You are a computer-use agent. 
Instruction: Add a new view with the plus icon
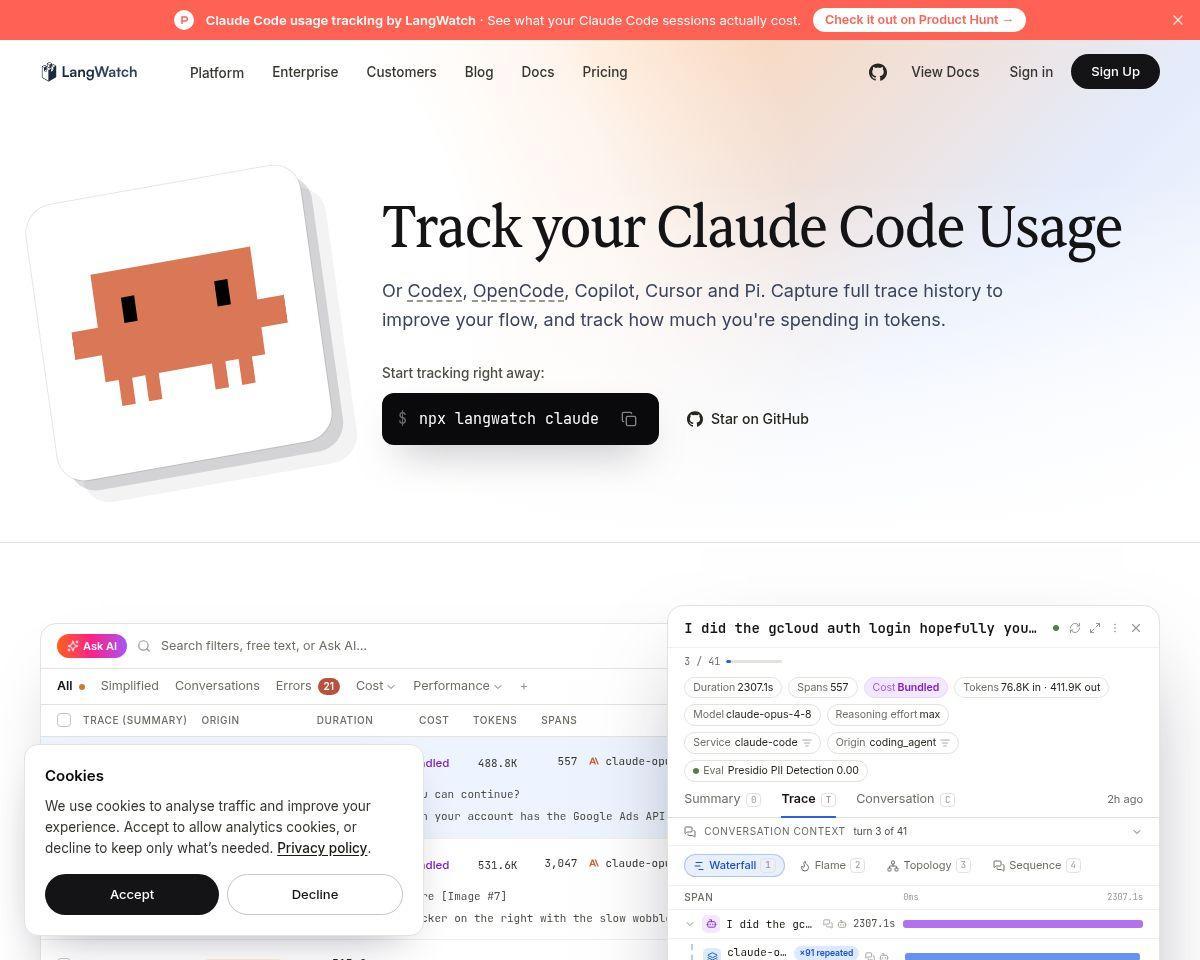(524, 686)
